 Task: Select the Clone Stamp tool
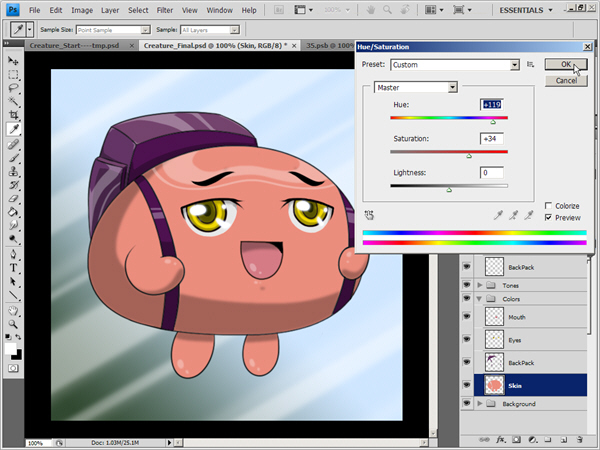click(x=13, y=171)
